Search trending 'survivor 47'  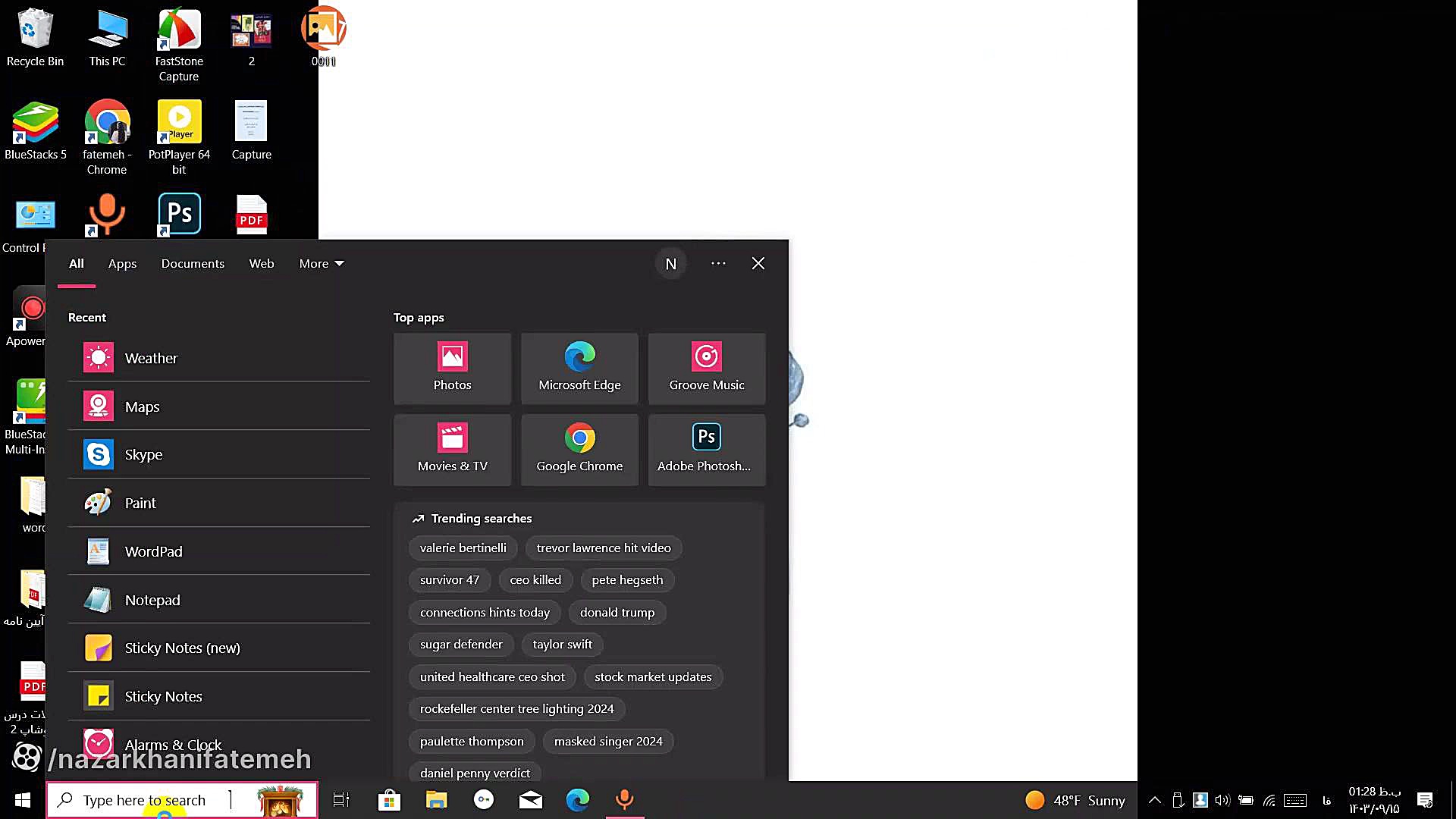(x=450, y=580)
